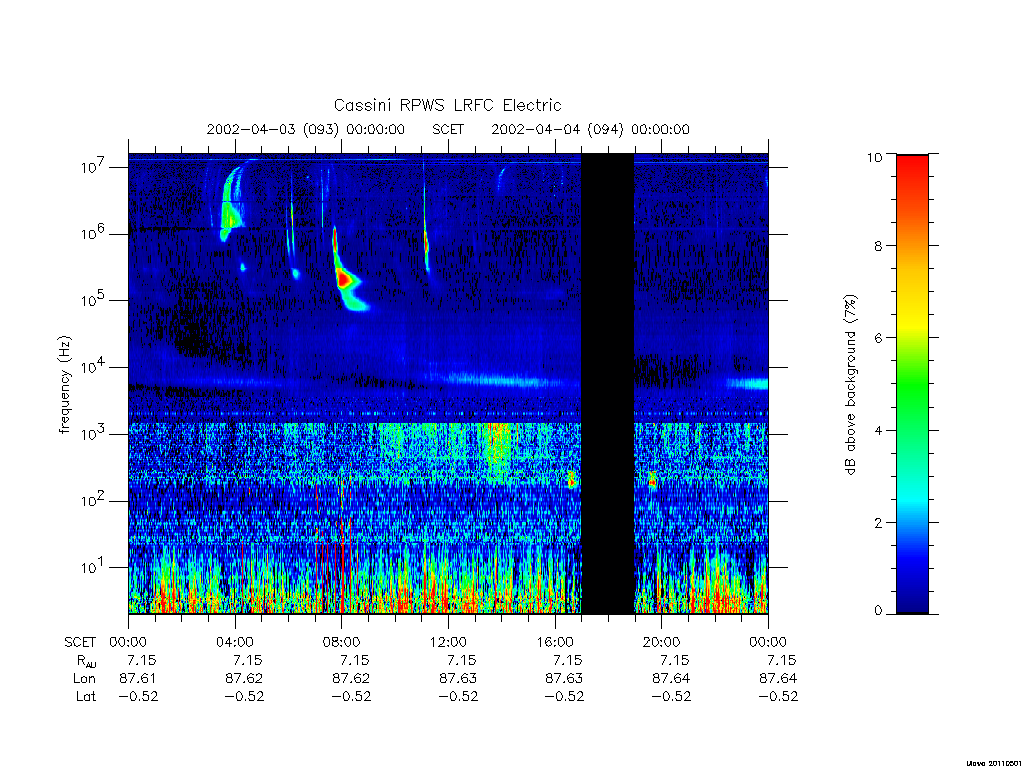The height and width of the screenshot is (768, 1024).
Task: Click the "dB above background (7%)" colorbar title
Action: pyautogui.click(x=850, y=384)
